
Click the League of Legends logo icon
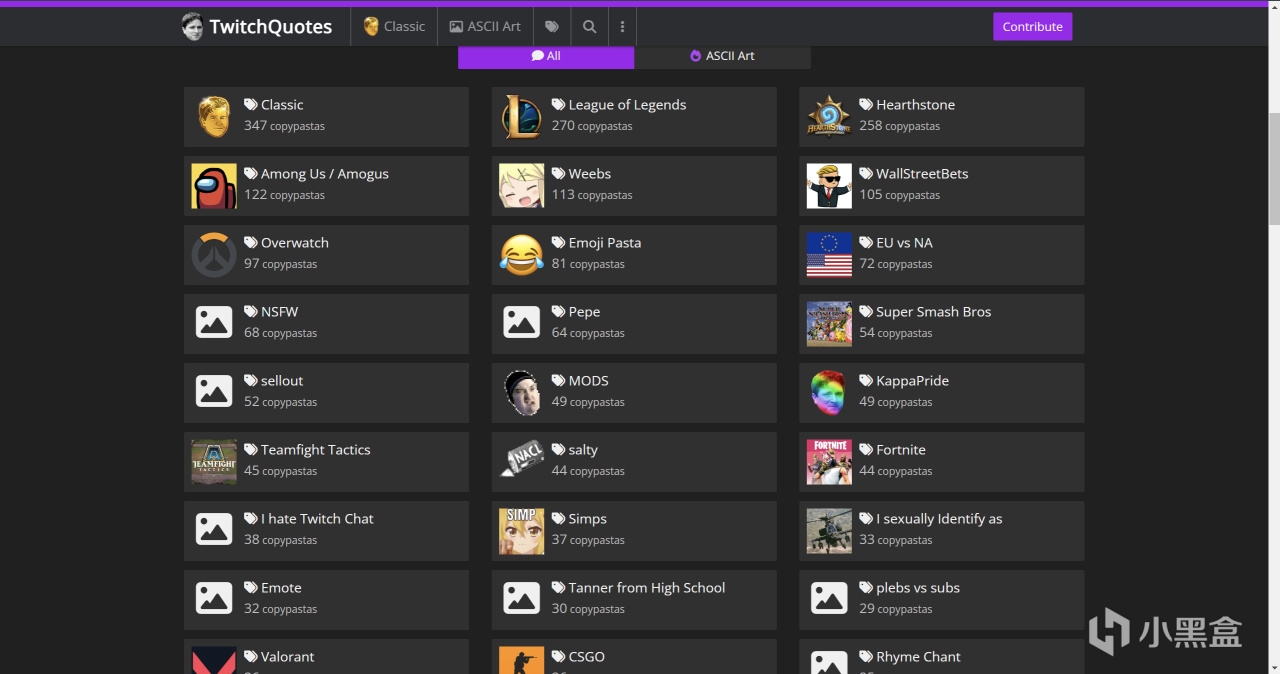[522, 117]
